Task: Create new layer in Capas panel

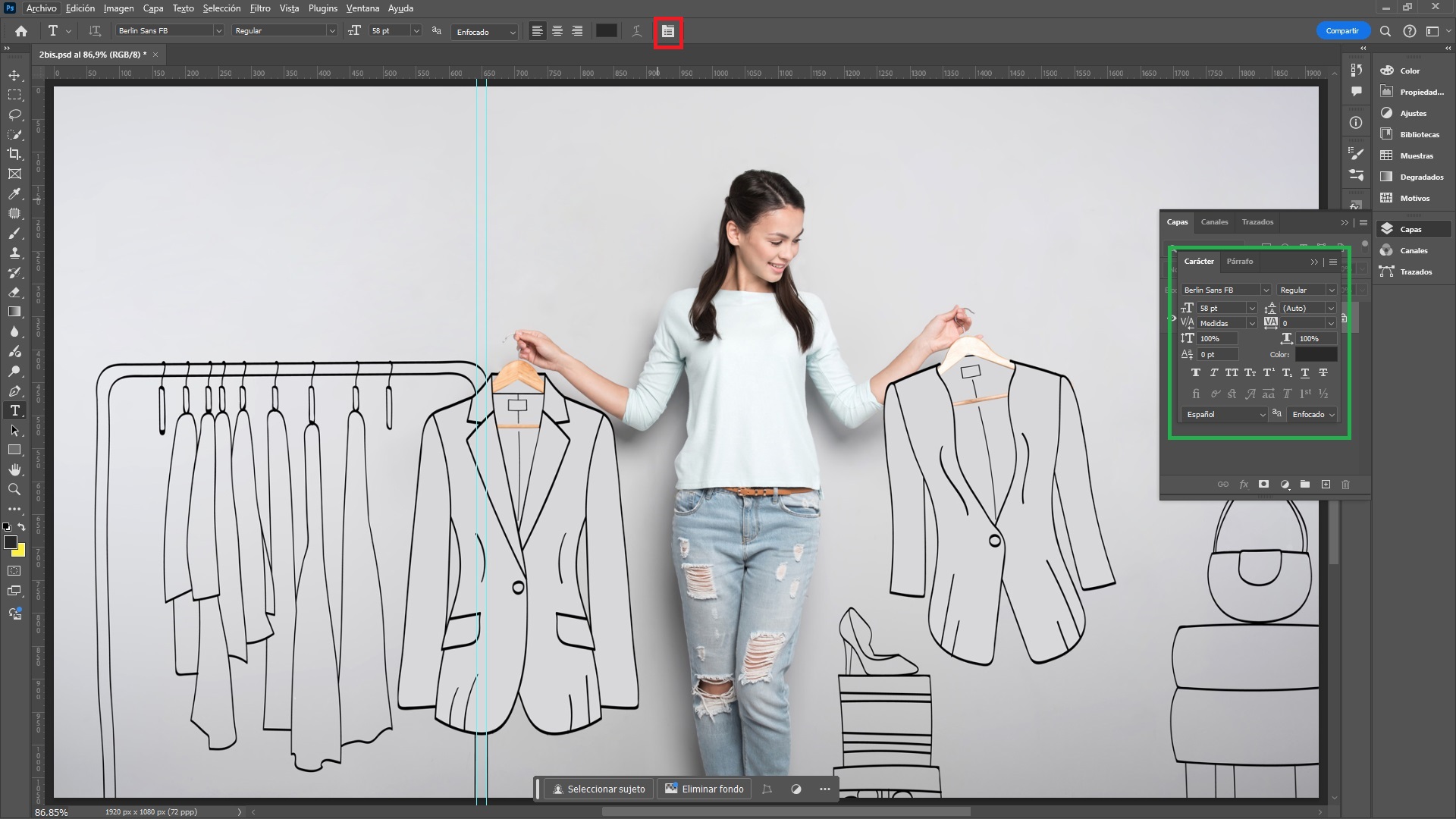Action: (1326, 485)
